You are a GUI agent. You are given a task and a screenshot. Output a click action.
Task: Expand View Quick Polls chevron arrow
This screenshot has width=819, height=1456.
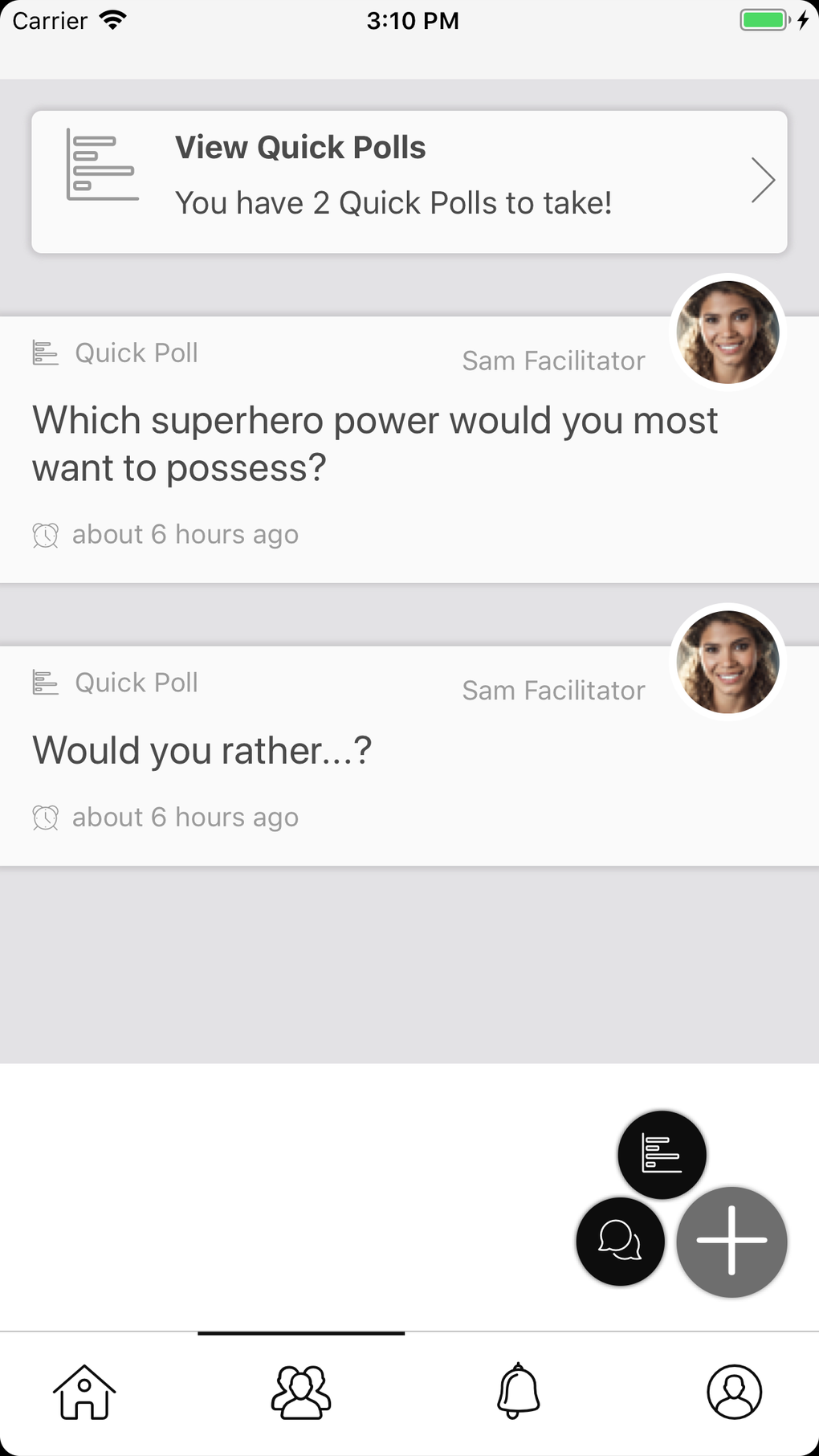(762, 181)
